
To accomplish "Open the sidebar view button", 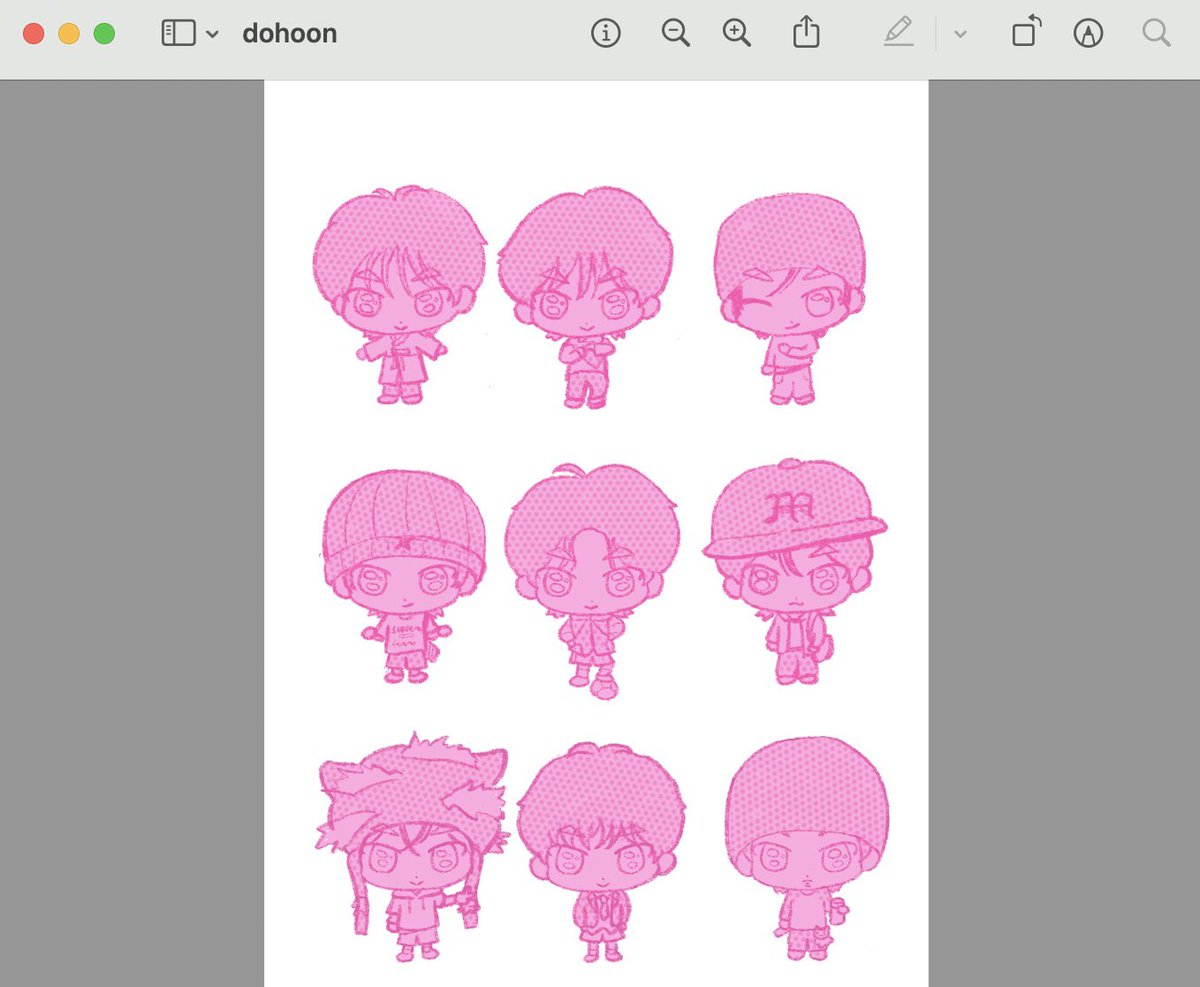I will pos(178,34).
